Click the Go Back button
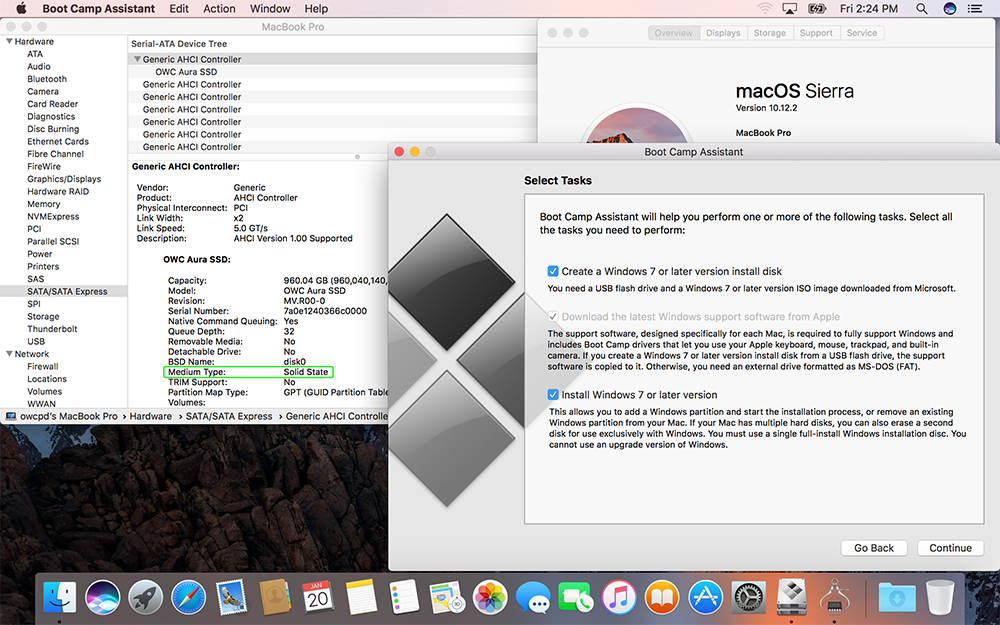 [874, 548]
